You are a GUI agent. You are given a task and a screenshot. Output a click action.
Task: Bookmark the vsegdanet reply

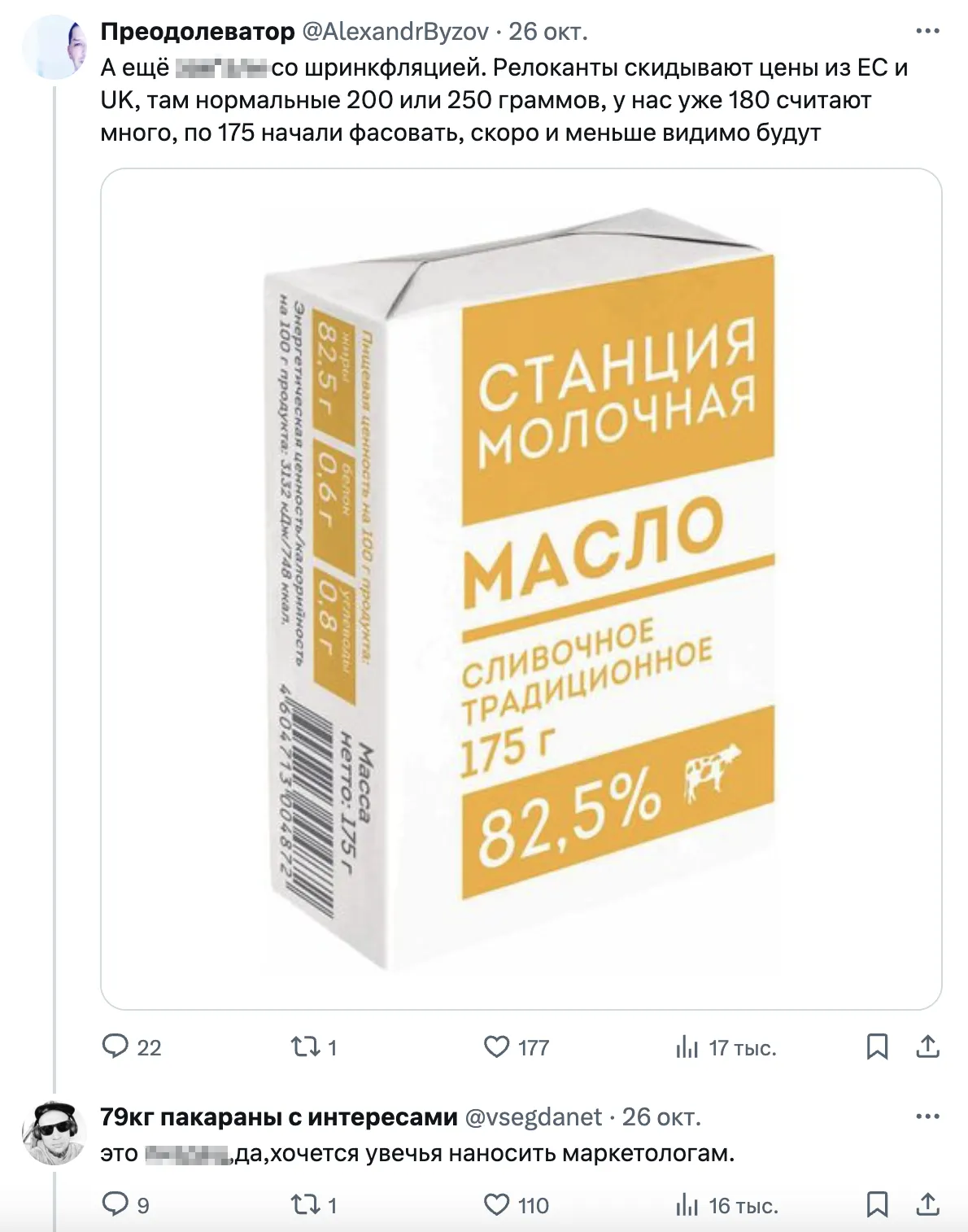877,1204
